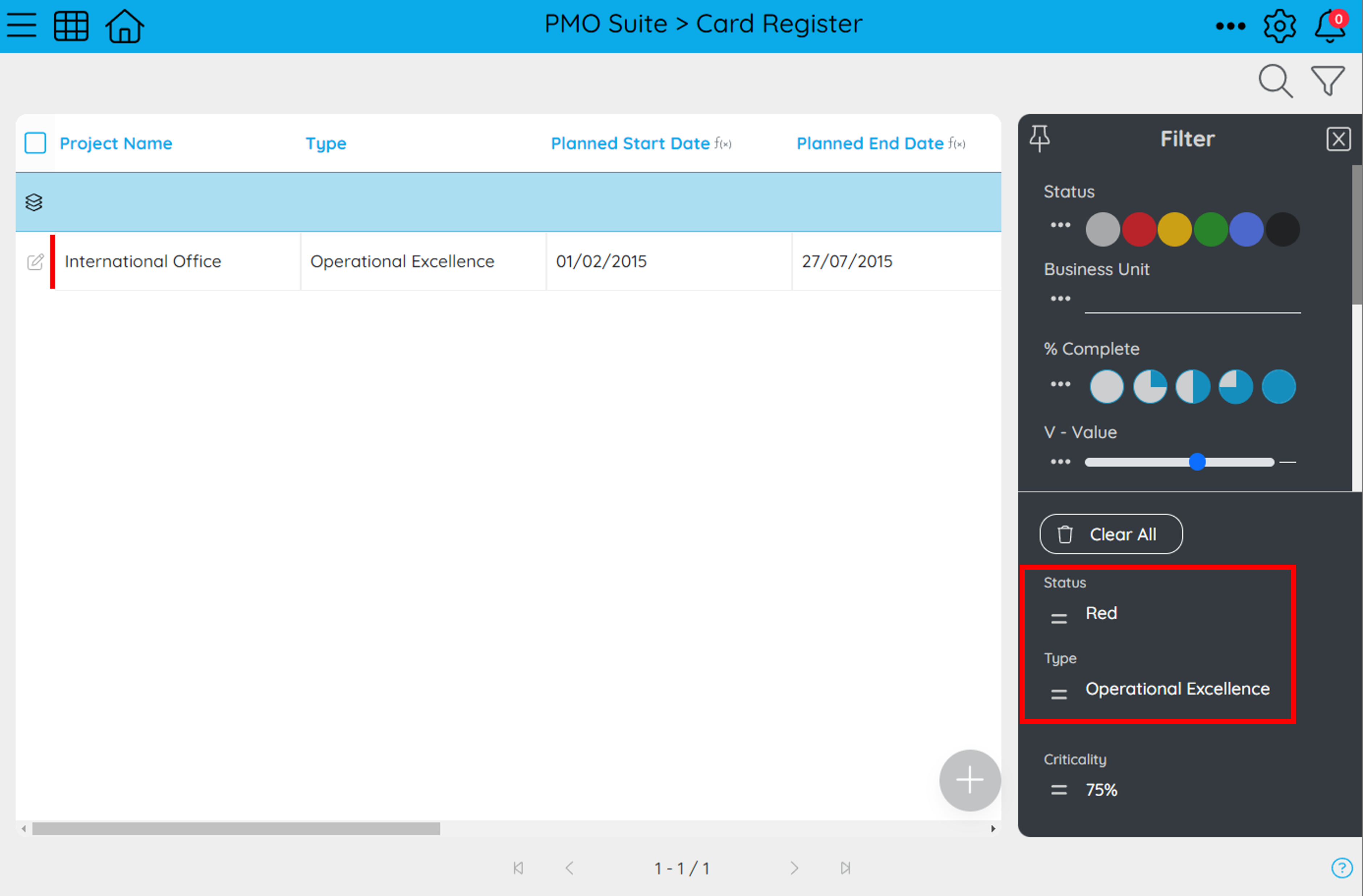
Task: Open the grid apps view icon
Action: 71,26
